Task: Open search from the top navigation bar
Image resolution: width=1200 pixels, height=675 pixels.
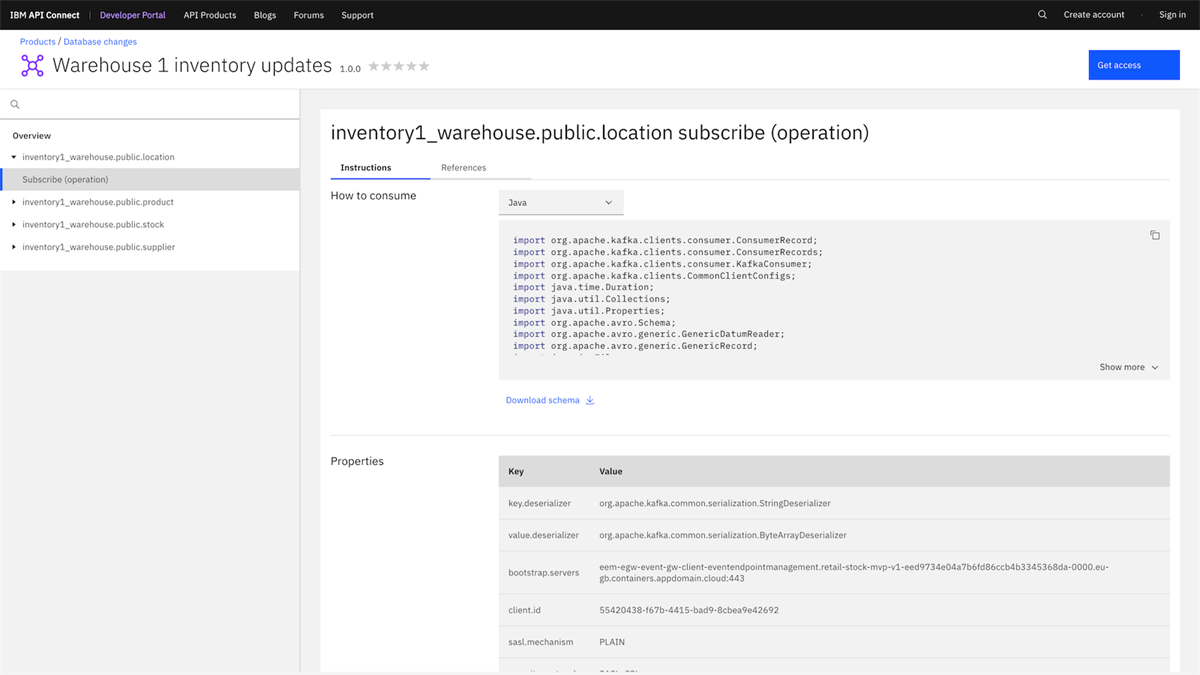Action: click(1042, 14)
